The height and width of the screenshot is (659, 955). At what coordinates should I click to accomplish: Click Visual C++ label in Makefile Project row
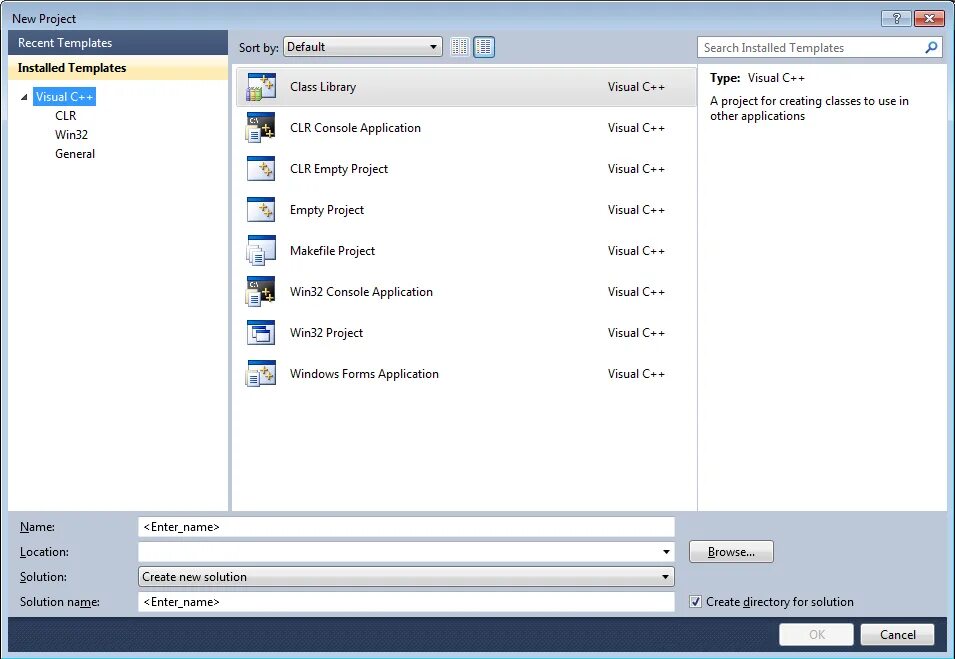point(636,250)
